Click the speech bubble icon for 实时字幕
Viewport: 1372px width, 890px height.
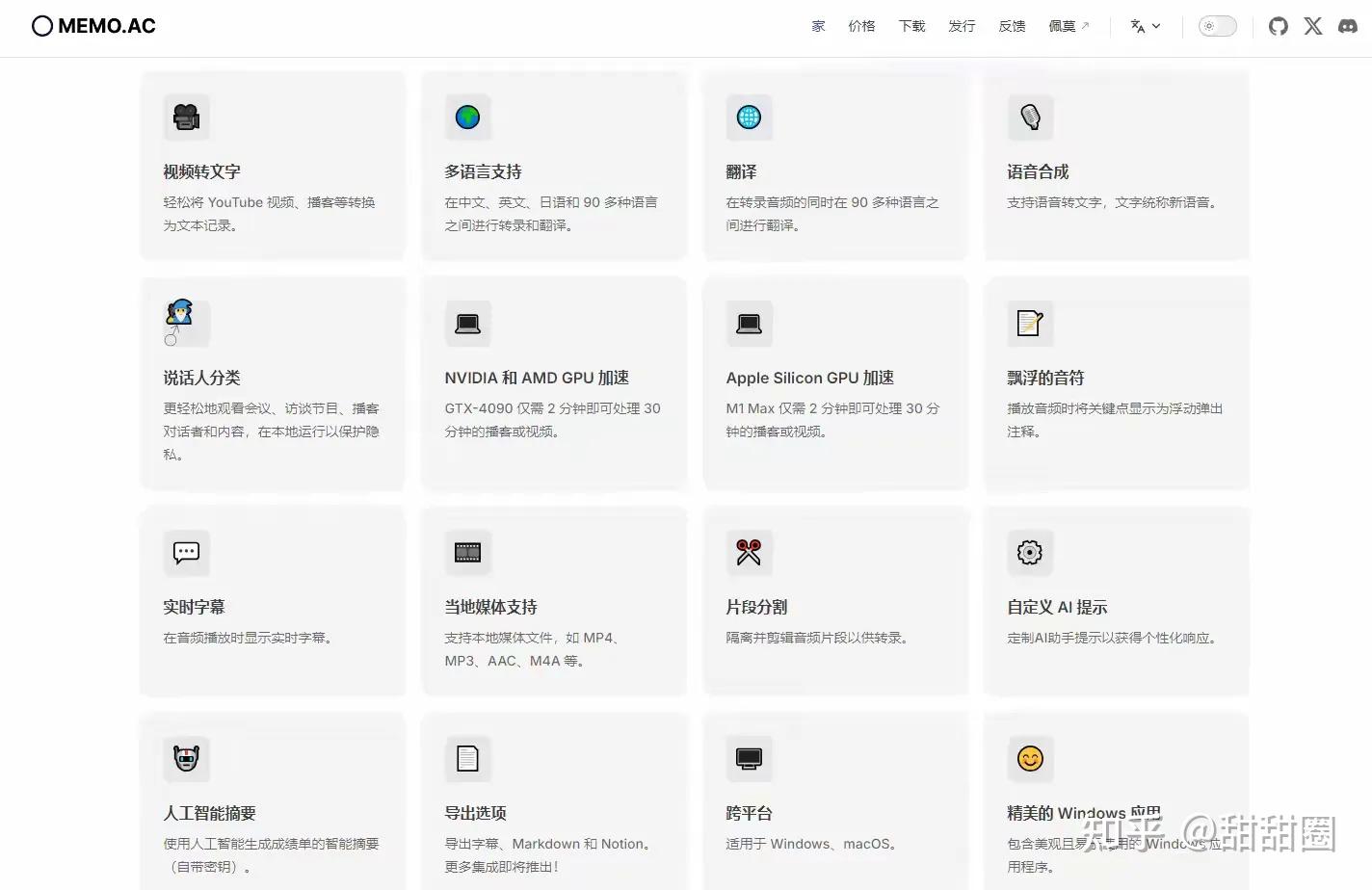(x=186, y=553)
